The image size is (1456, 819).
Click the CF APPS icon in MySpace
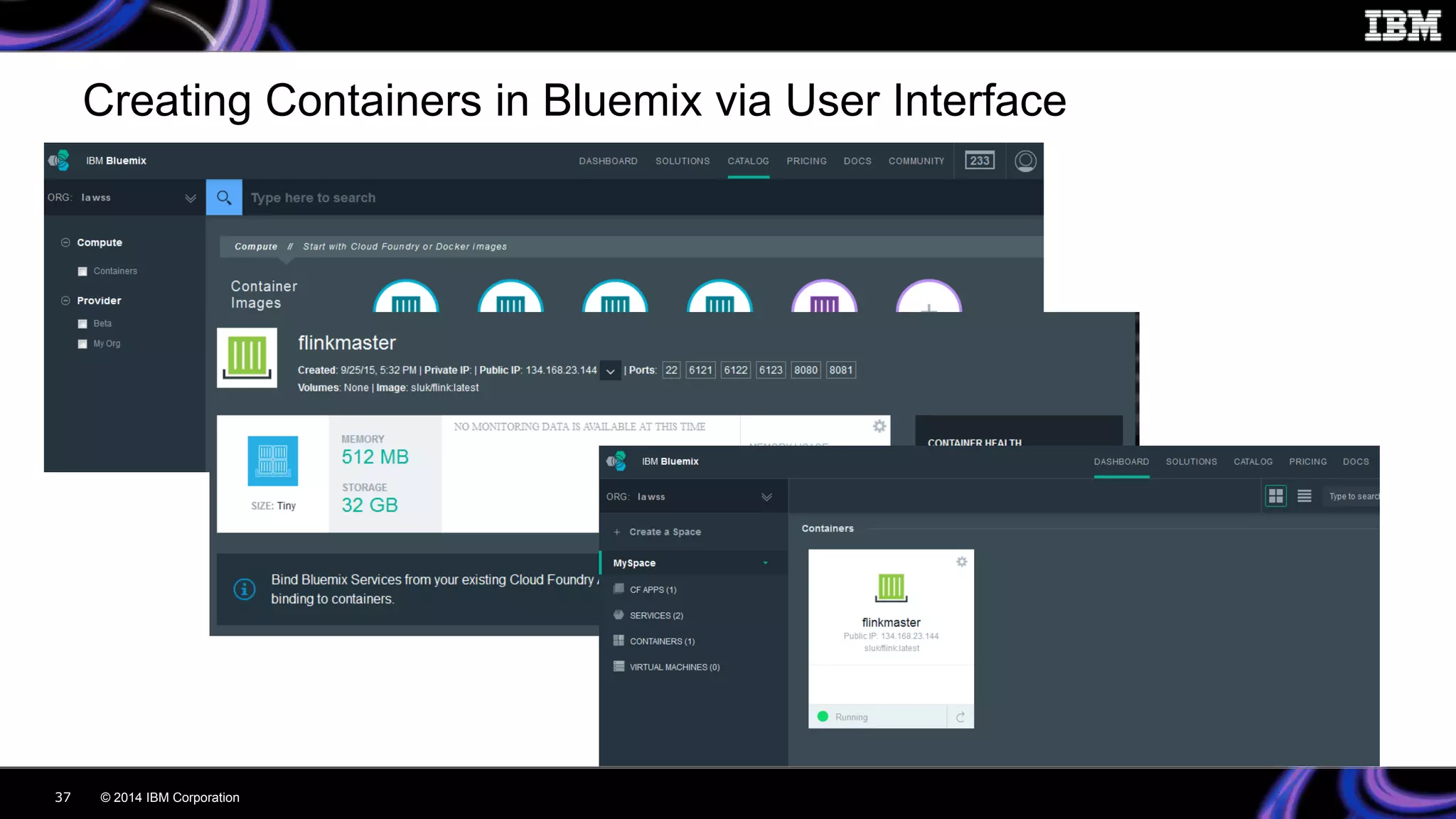point(619,589)
